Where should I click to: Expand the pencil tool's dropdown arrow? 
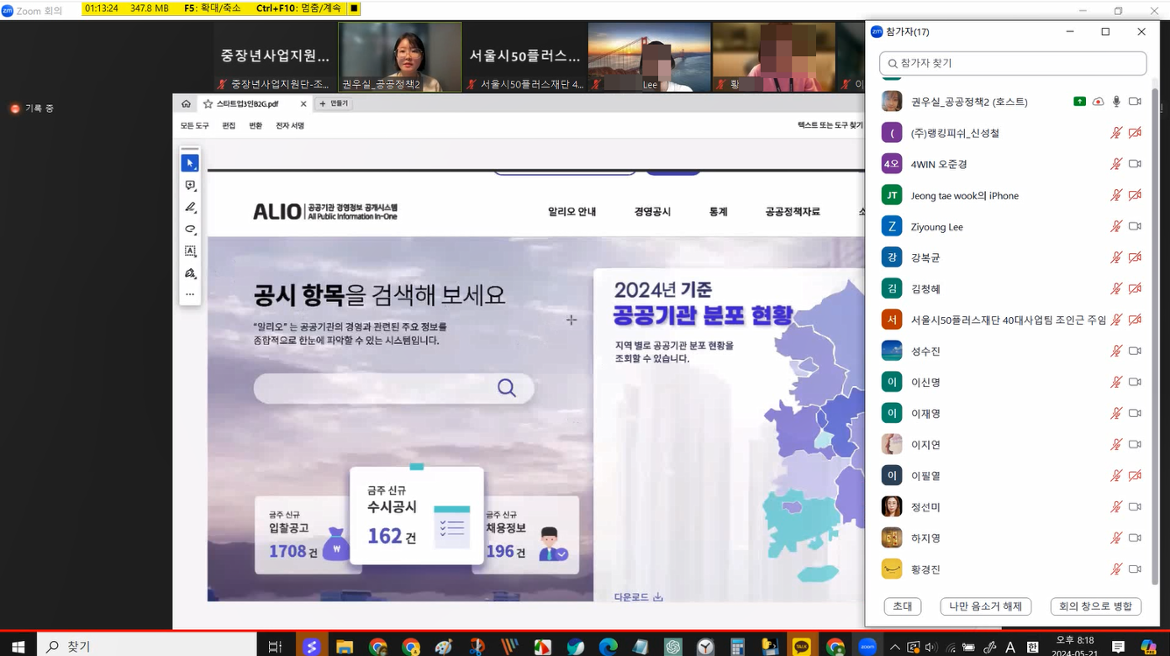point(197,214)
